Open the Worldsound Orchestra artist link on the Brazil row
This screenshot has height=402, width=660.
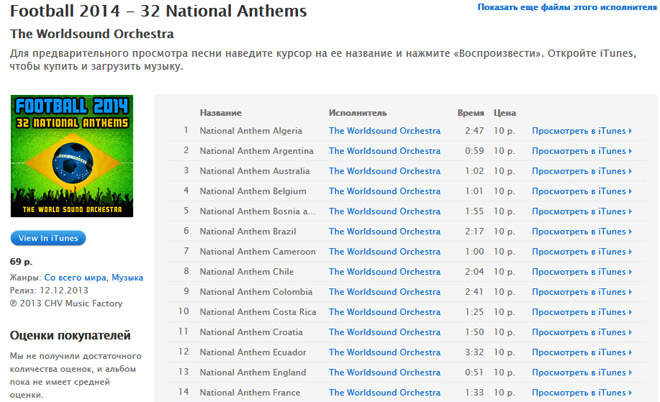tap(385, 232)
